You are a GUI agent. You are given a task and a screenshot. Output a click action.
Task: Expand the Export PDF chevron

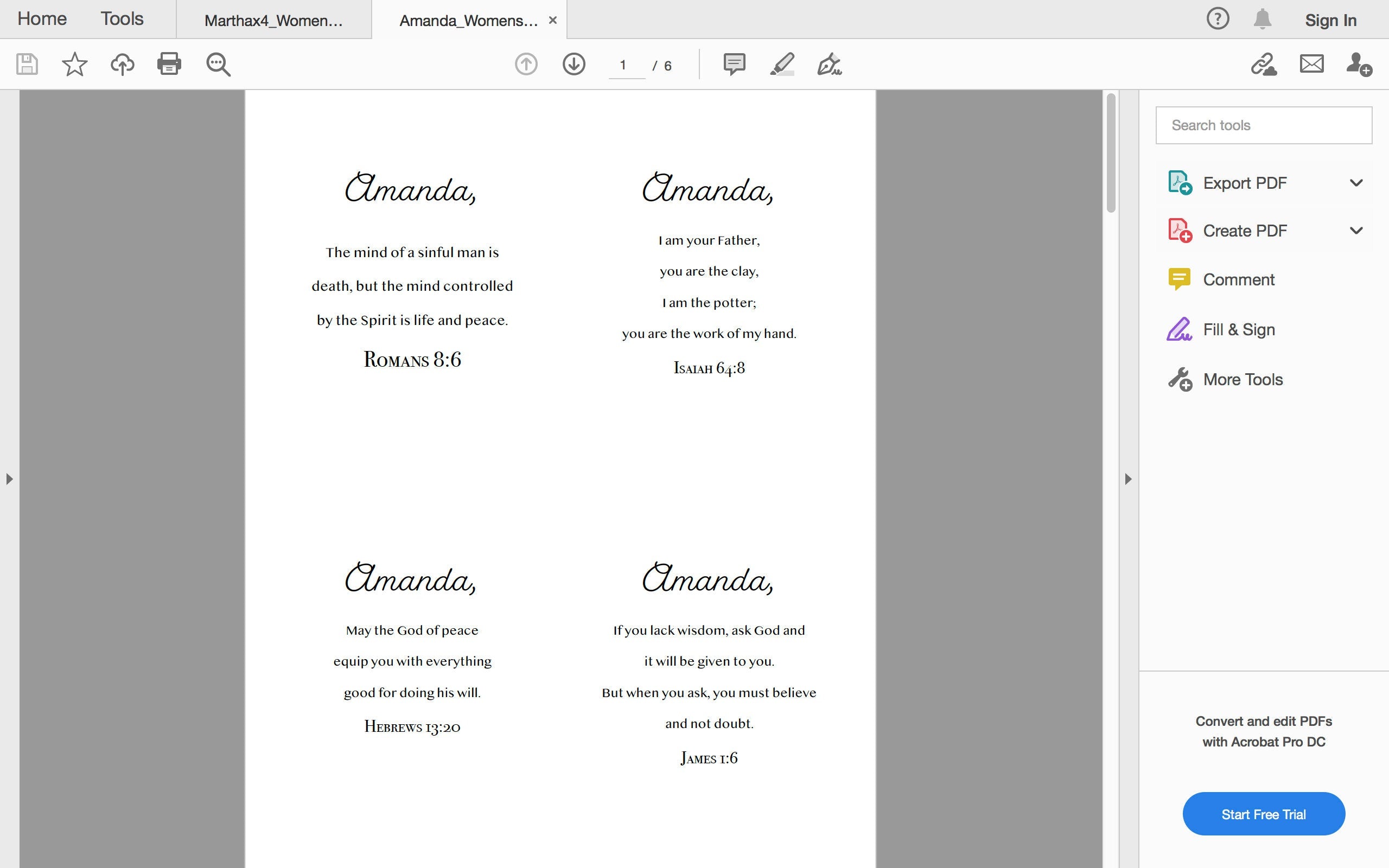[x=1356, y=183]
